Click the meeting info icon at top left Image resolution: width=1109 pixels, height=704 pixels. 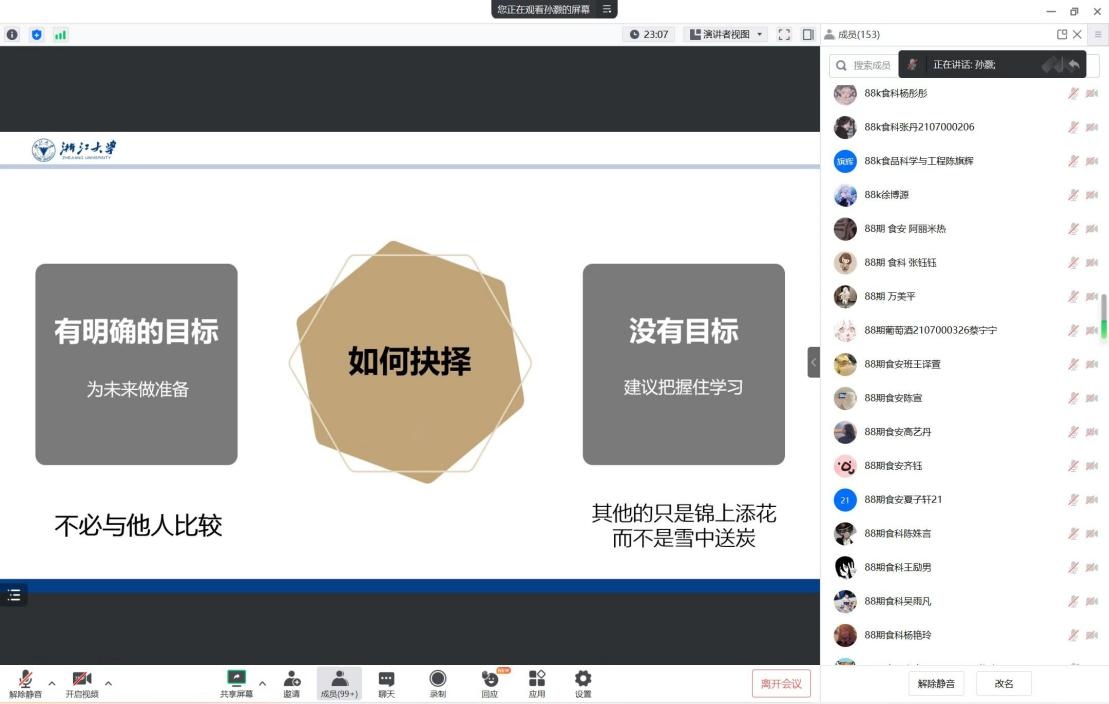13,34
